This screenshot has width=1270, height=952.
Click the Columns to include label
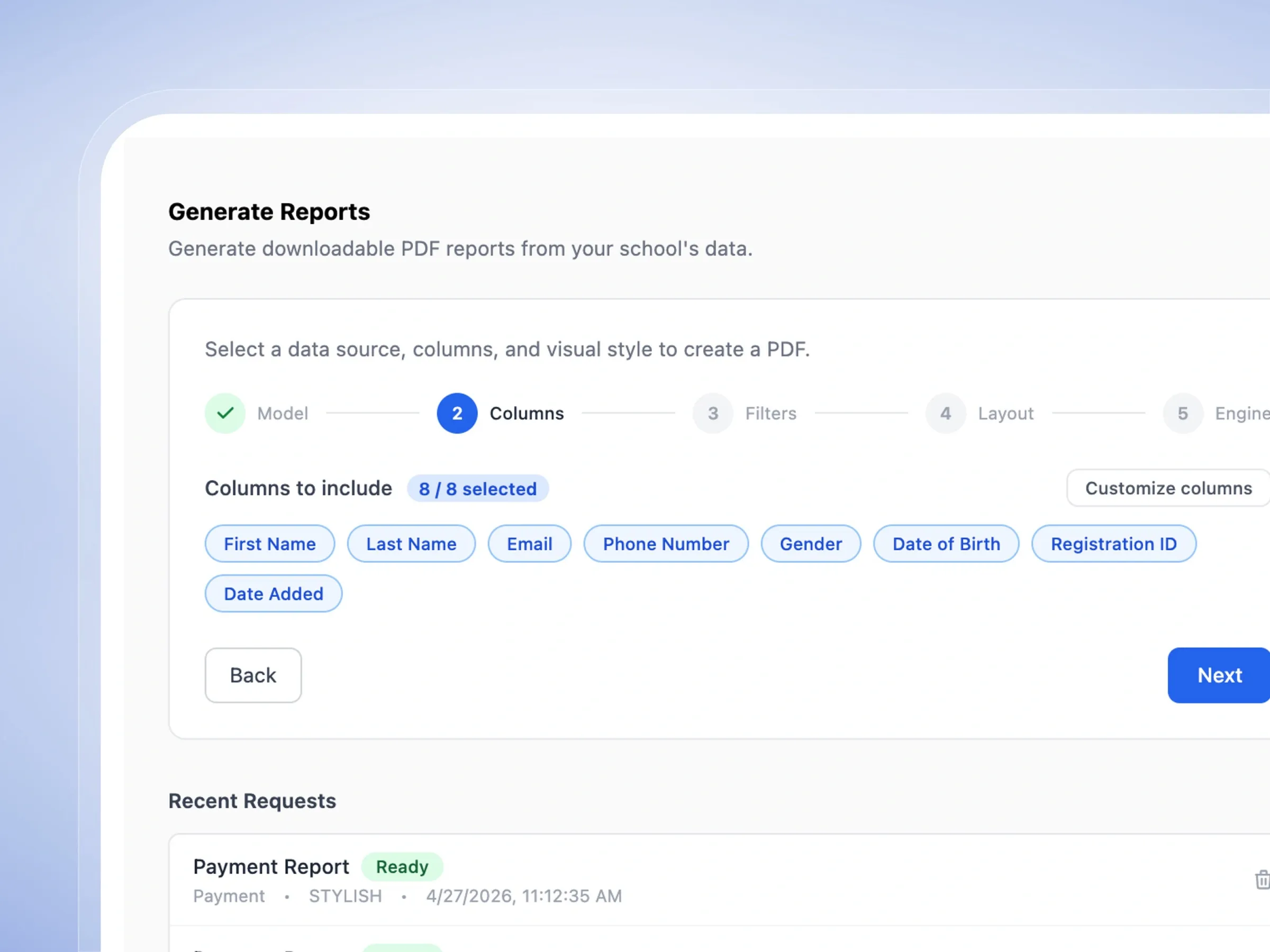point(298,488)
